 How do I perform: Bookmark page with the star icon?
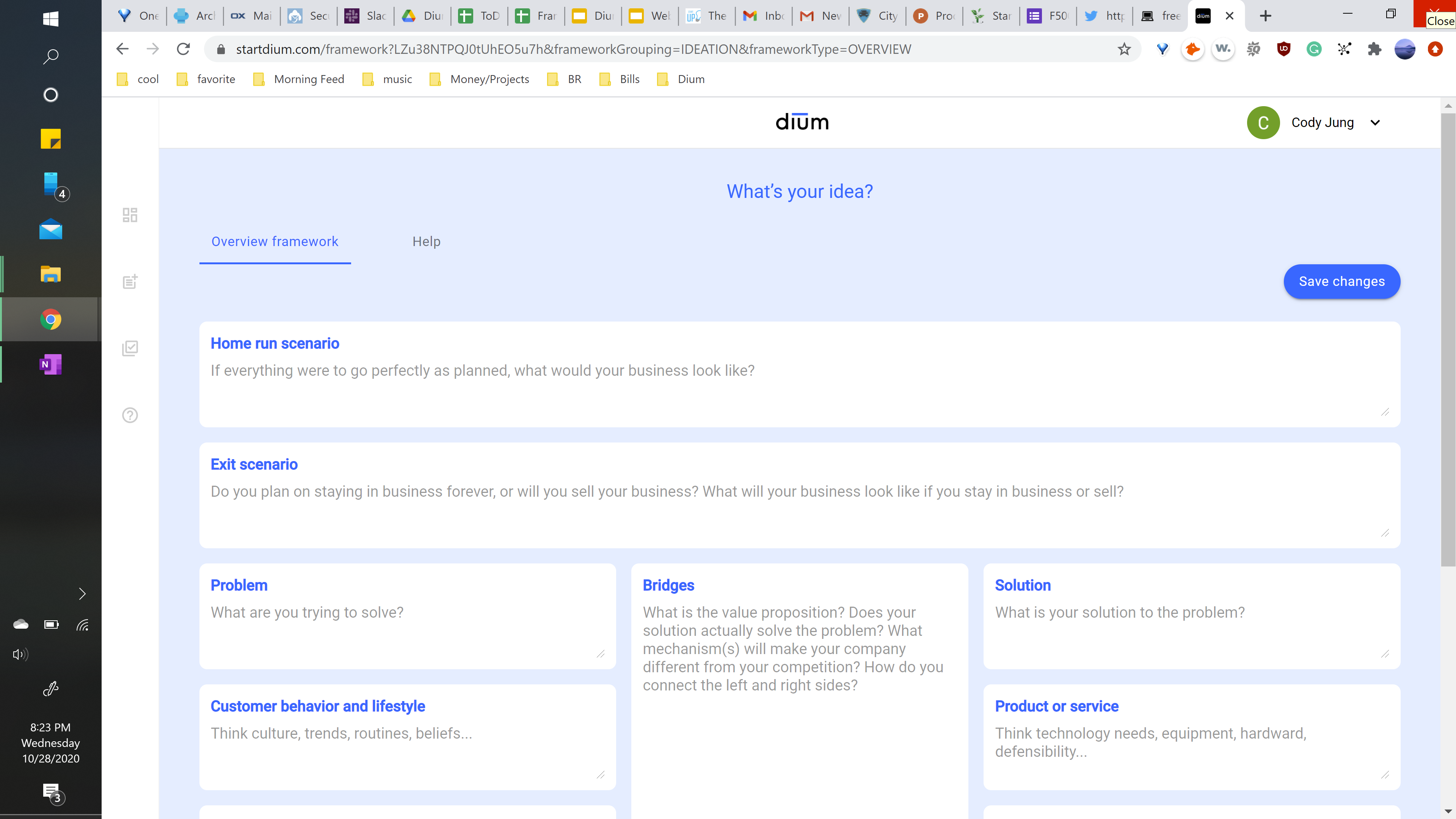1124,49
